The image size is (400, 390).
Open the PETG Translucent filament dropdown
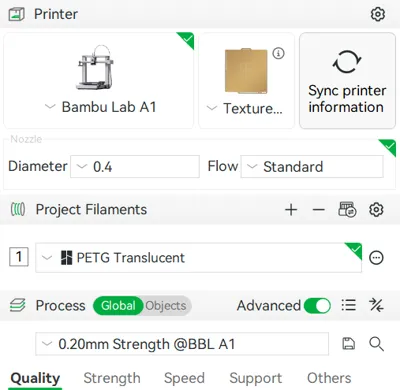[198, 258]
